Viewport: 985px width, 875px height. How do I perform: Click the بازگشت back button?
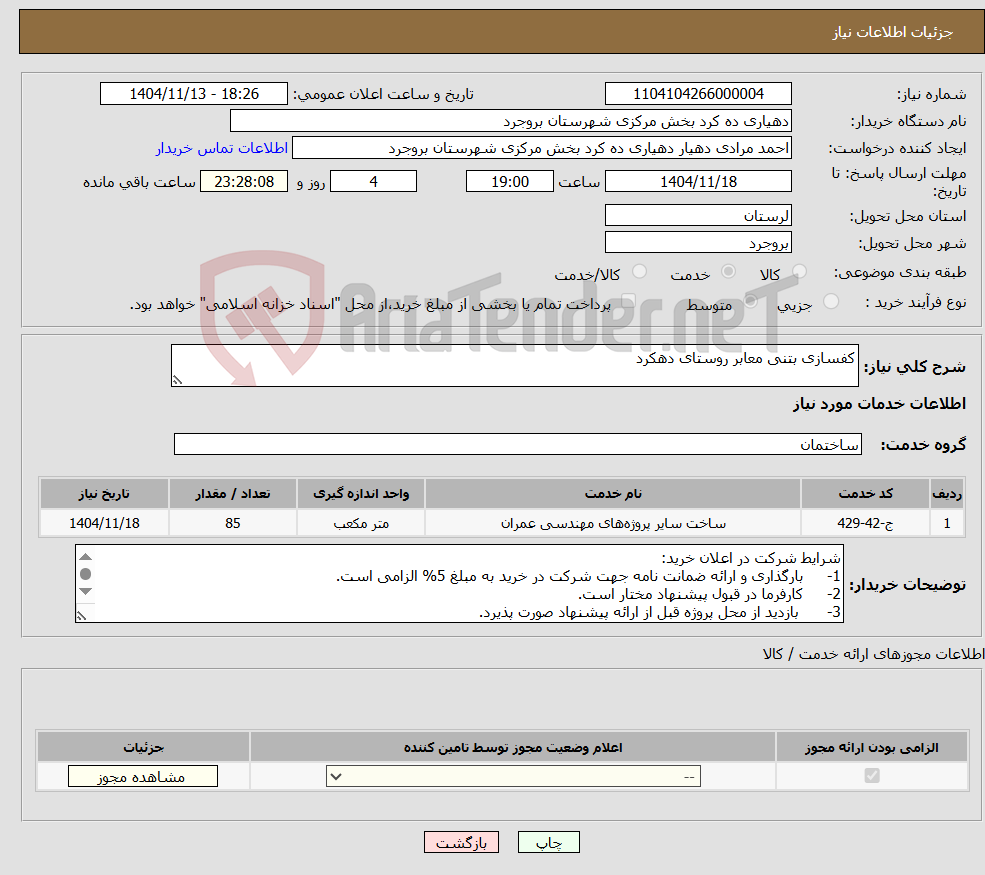(461, 842)
